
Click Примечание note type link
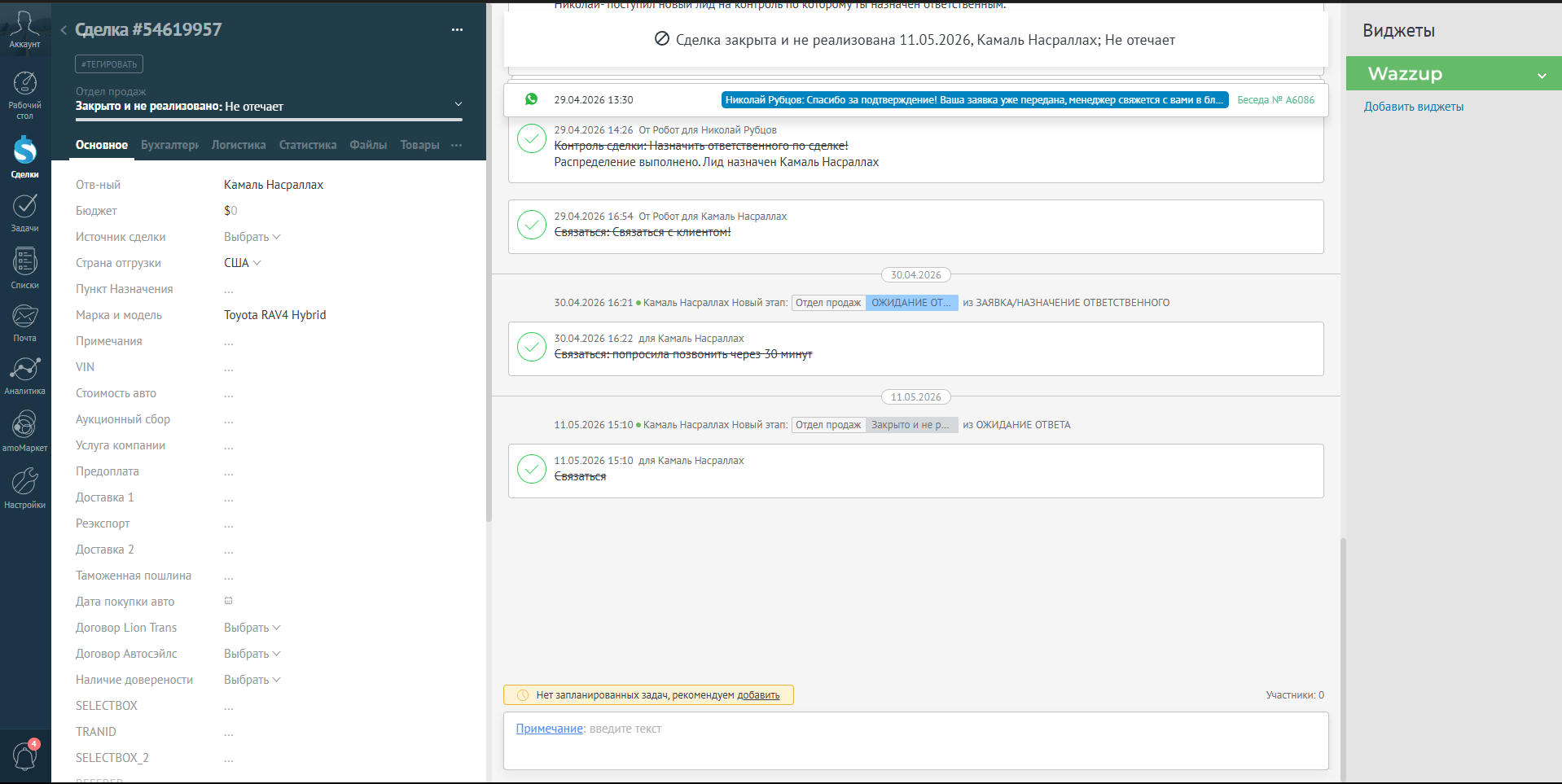point(550,729)
